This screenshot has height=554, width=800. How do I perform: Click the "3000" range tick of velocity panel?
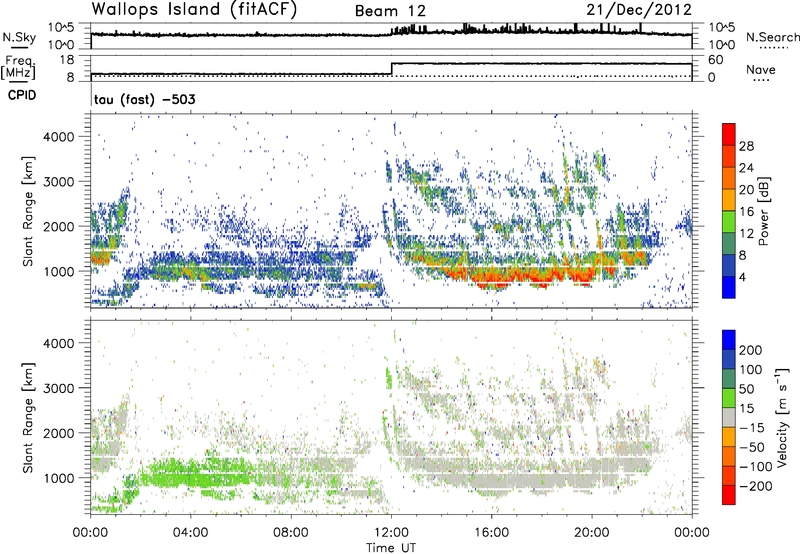58,388
